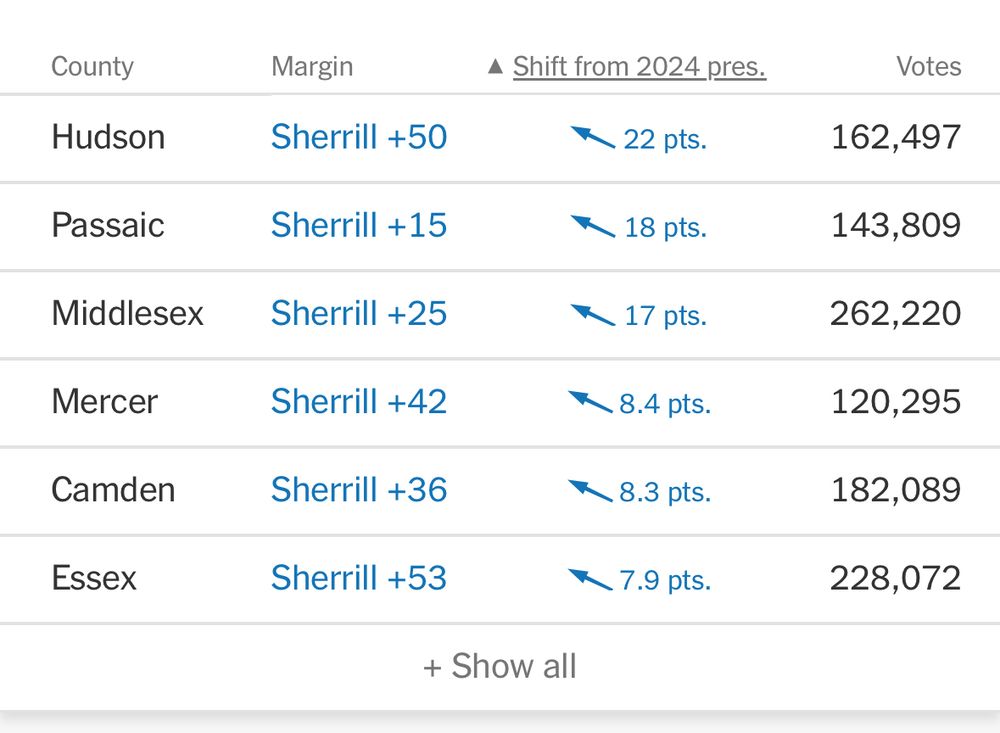Click the shift arrow icon for Hudson

coord(592,137)
